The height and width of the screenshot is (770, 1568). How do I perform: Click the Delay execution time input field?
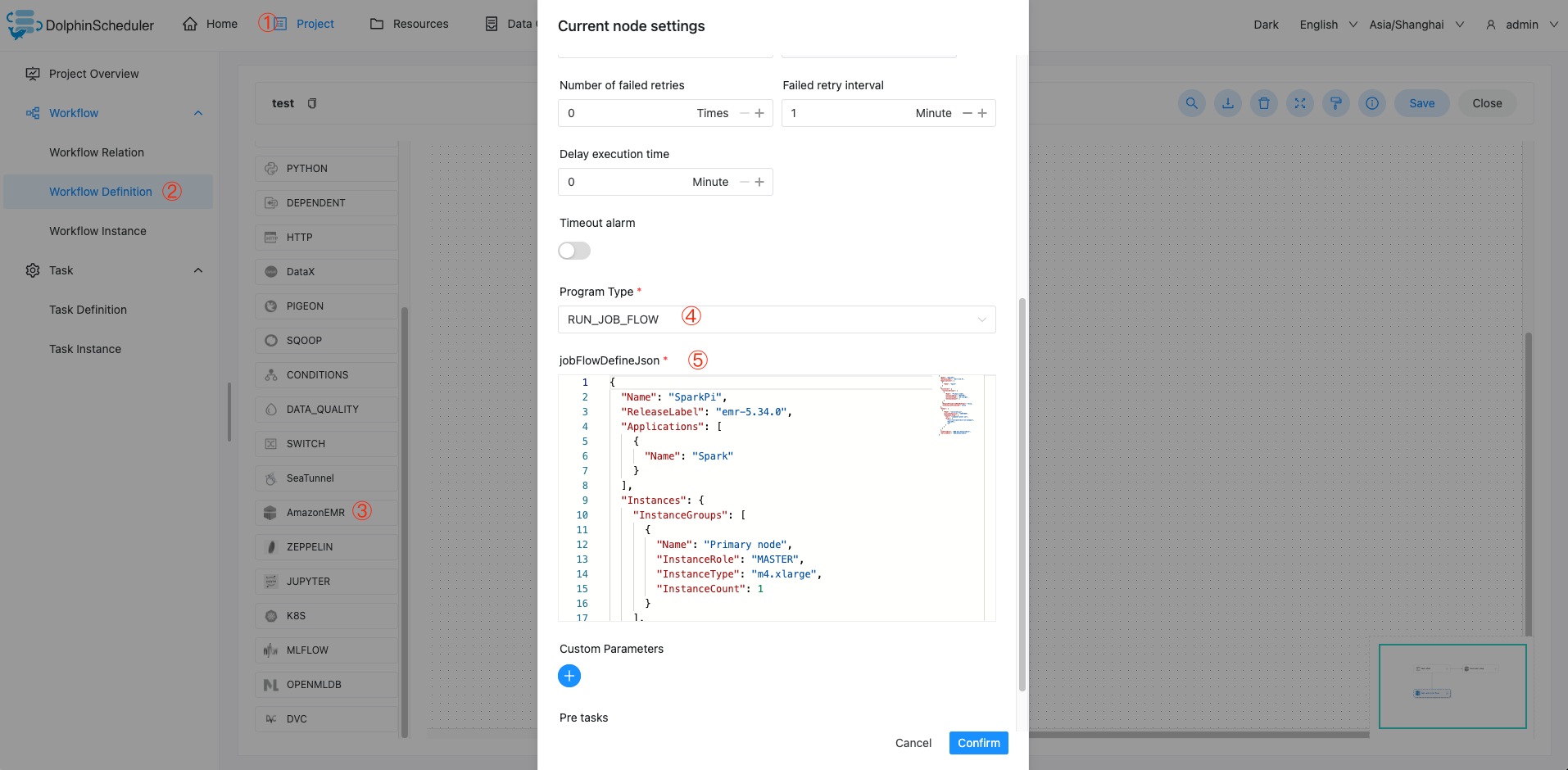point(623,182)
